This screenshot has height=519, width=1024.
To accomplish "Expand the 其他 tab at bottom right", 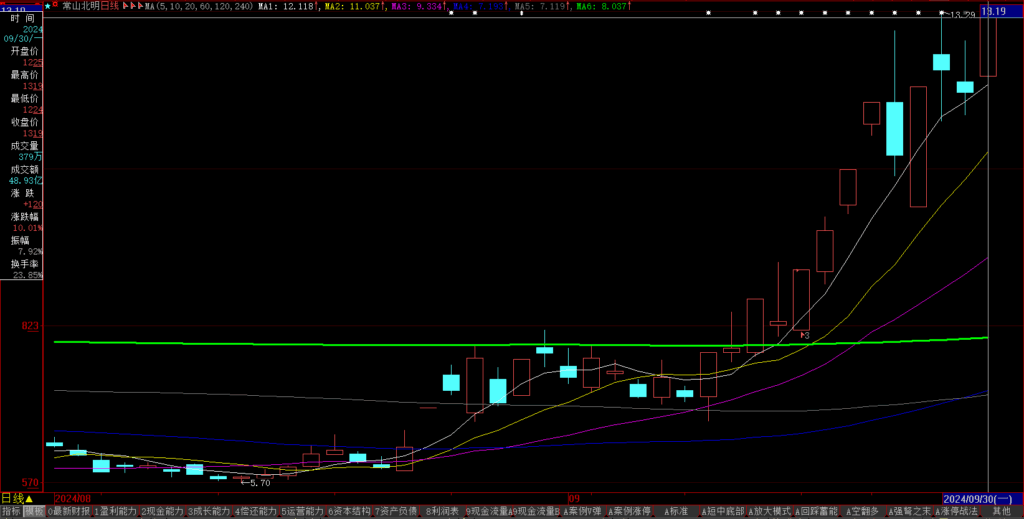I will (1001, 511).
